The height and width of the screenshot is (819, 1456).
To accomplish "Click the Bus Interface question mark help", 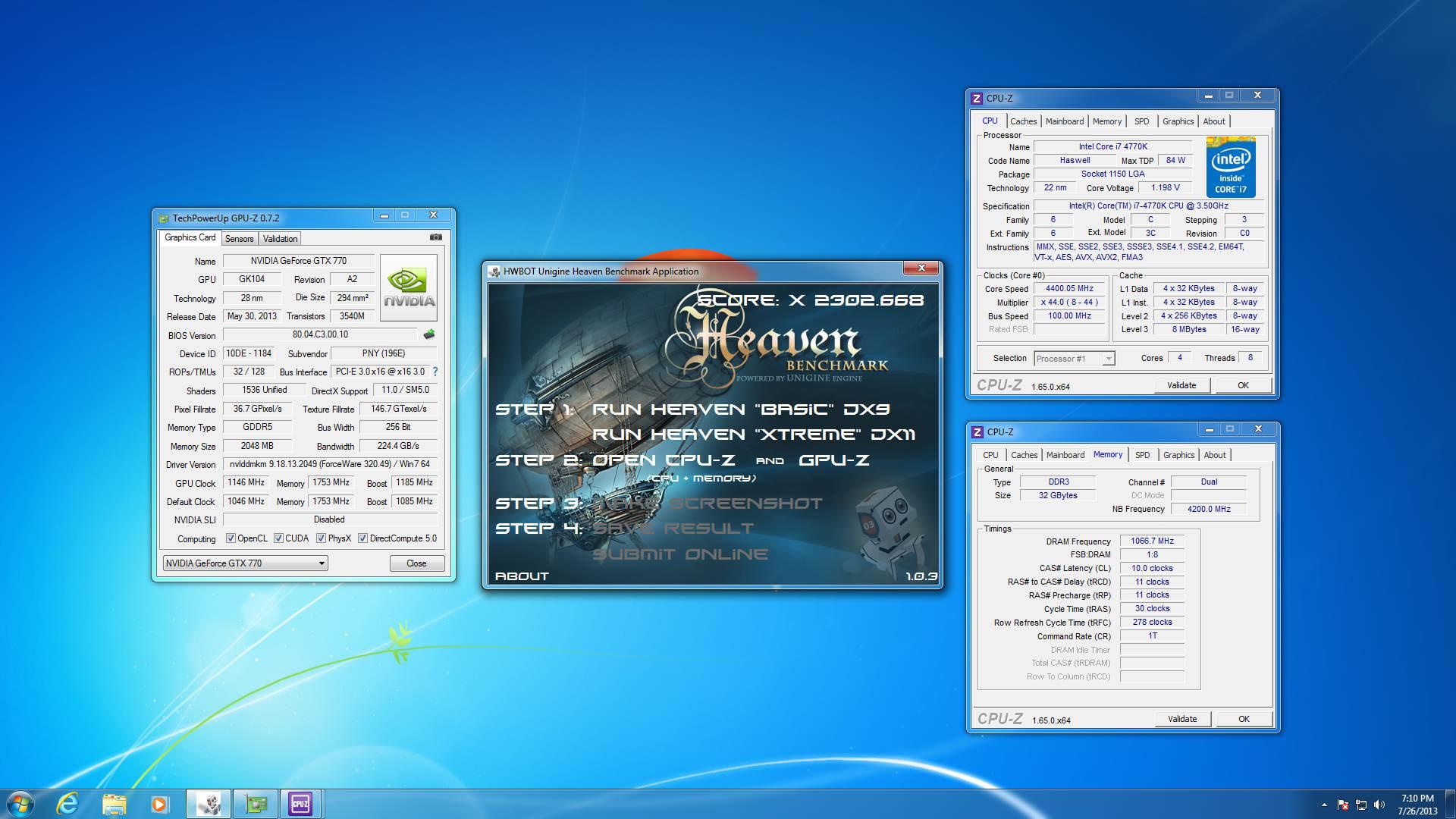I will (x=435, y=372).
